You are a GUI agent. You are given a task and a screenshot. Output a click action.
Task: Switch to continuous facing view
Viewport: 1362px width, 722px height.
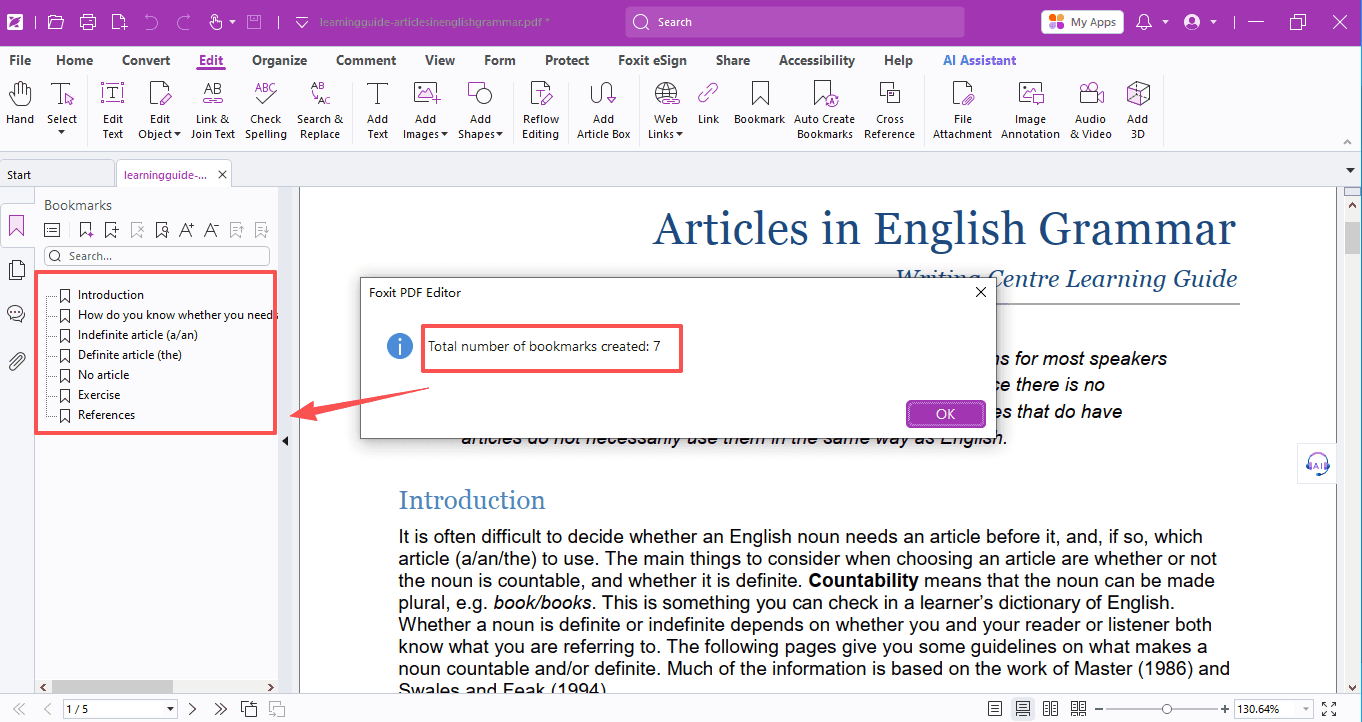(1078, 709)
